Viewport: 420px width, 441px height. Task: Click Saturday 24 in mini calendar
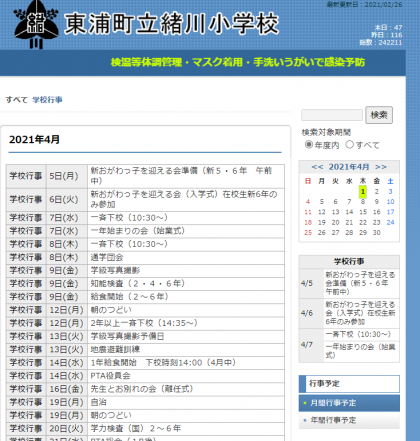pos(390,222)
